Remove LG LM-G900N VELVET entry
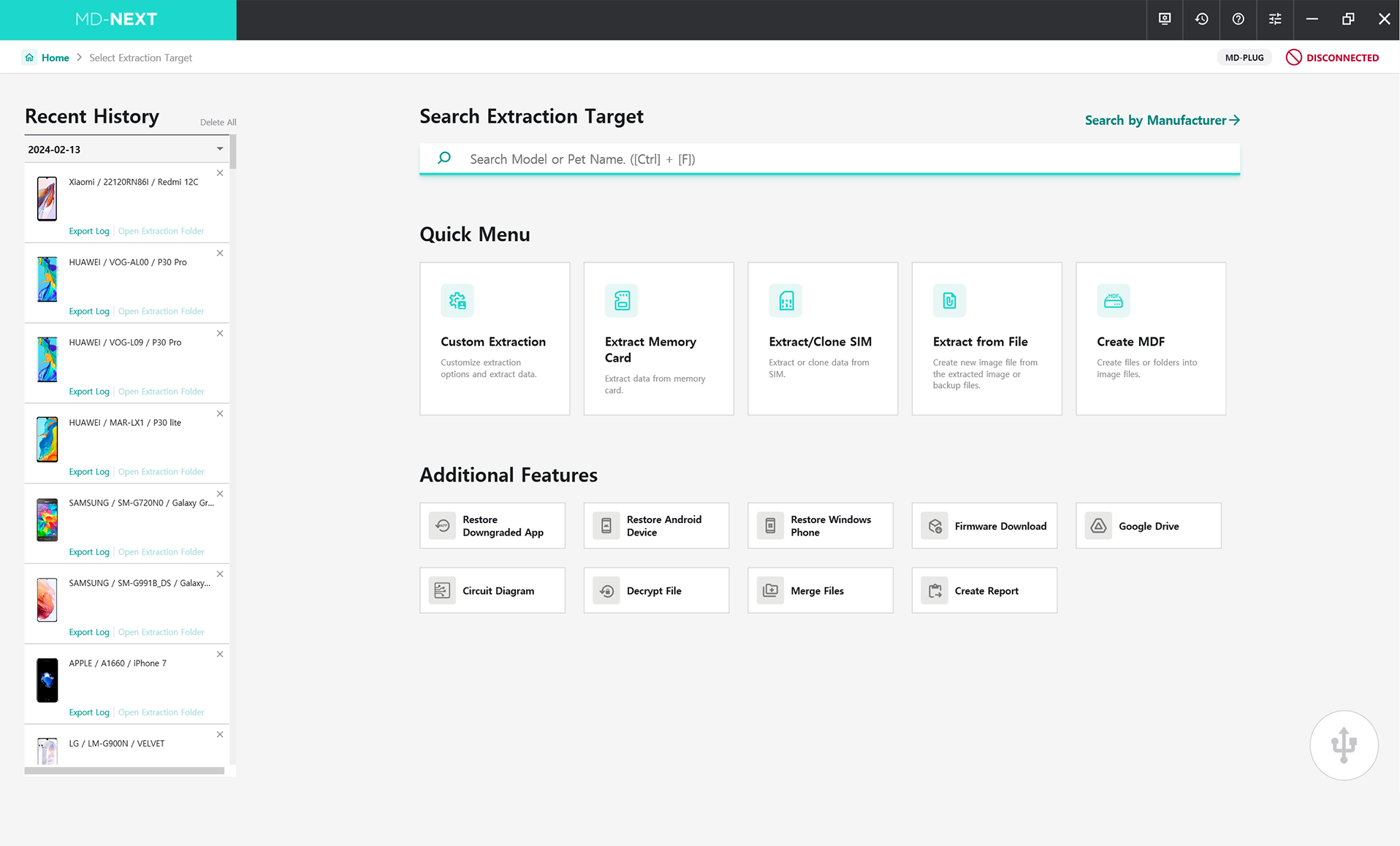The height and width of the screenshot is (846, 1400). tap(220, 735)
